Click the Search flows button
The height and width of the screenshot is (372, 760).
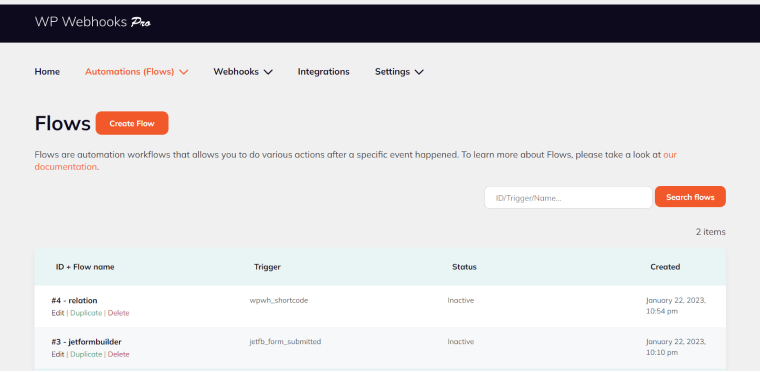(690, 197)
